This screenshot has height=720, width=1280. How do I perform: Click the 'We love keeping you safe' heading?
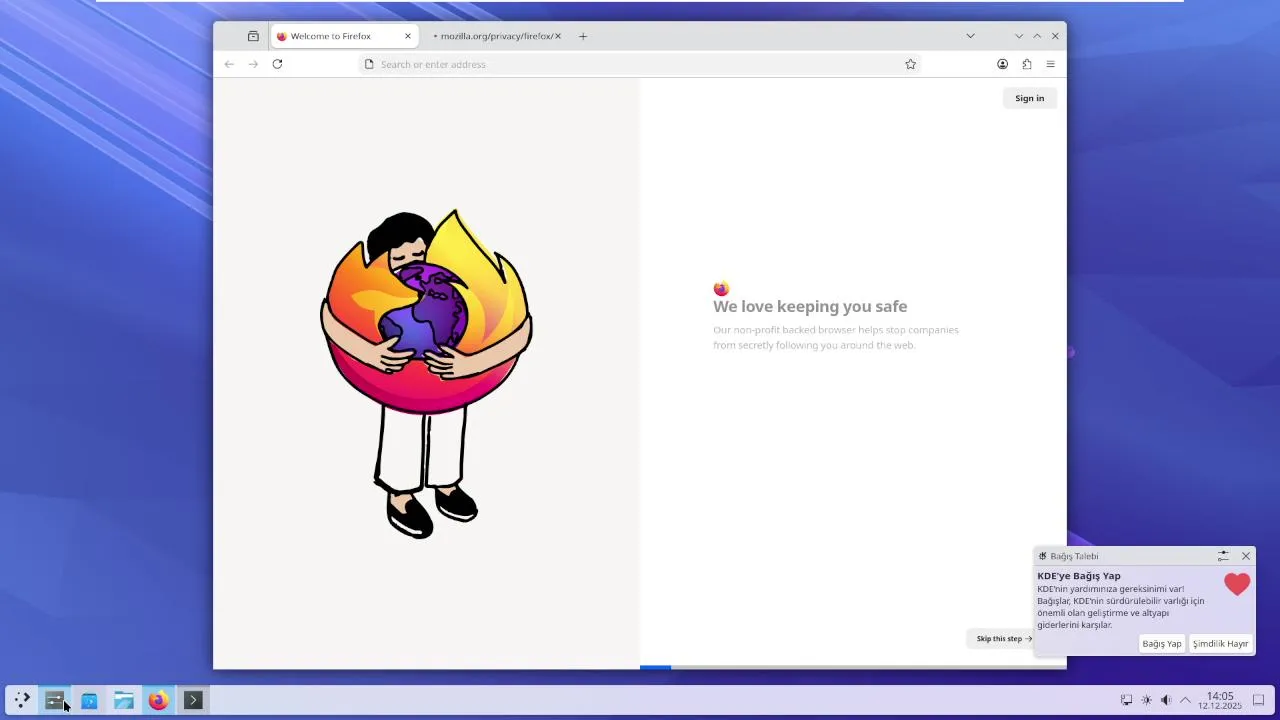pyautogui.click(x=810, y=307)
